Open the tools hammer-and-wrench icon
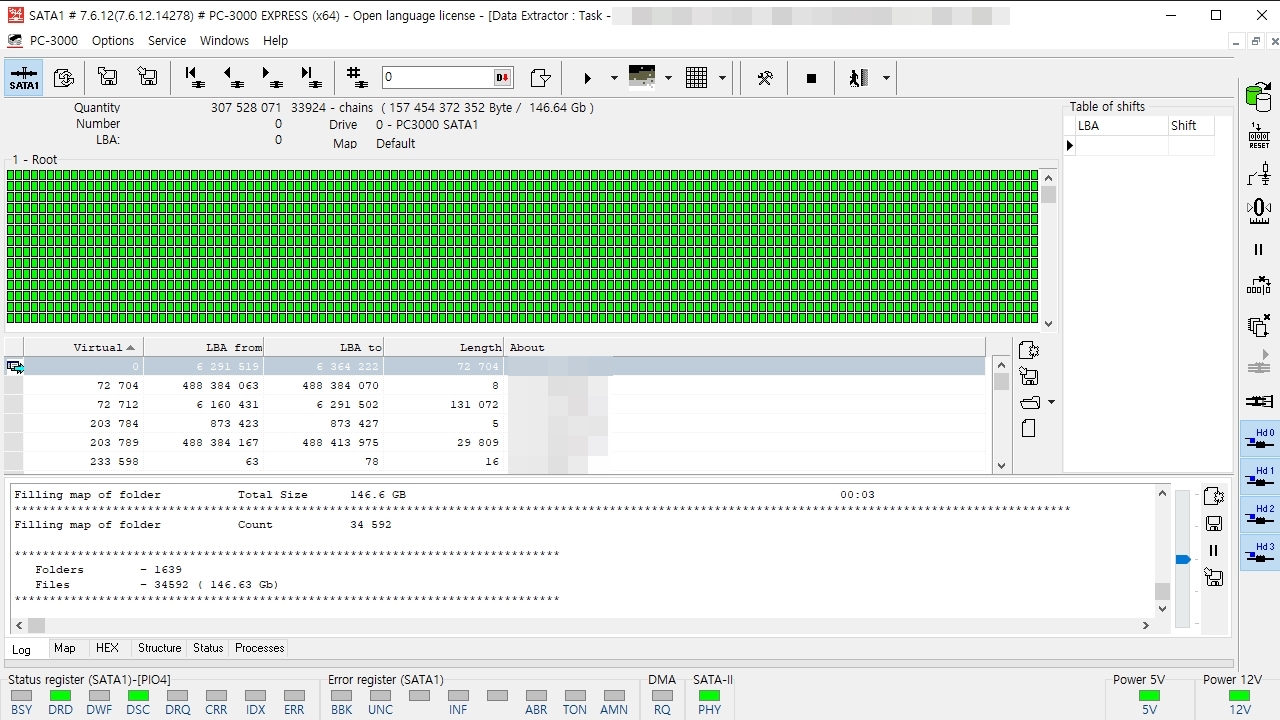 (765, 78)
